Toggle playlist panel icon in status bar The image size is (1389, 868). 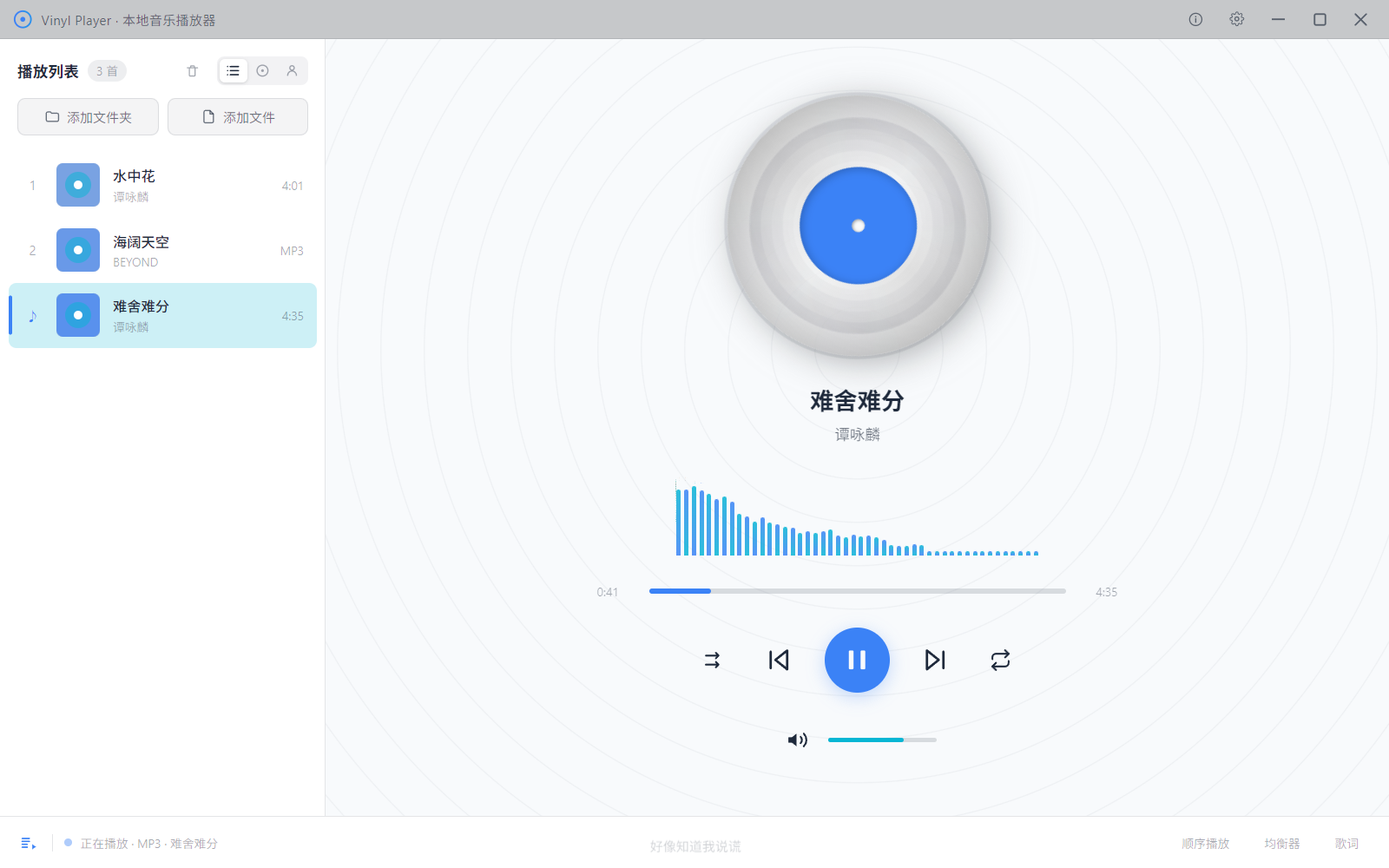pyautogui.click(x=29, y=843)
